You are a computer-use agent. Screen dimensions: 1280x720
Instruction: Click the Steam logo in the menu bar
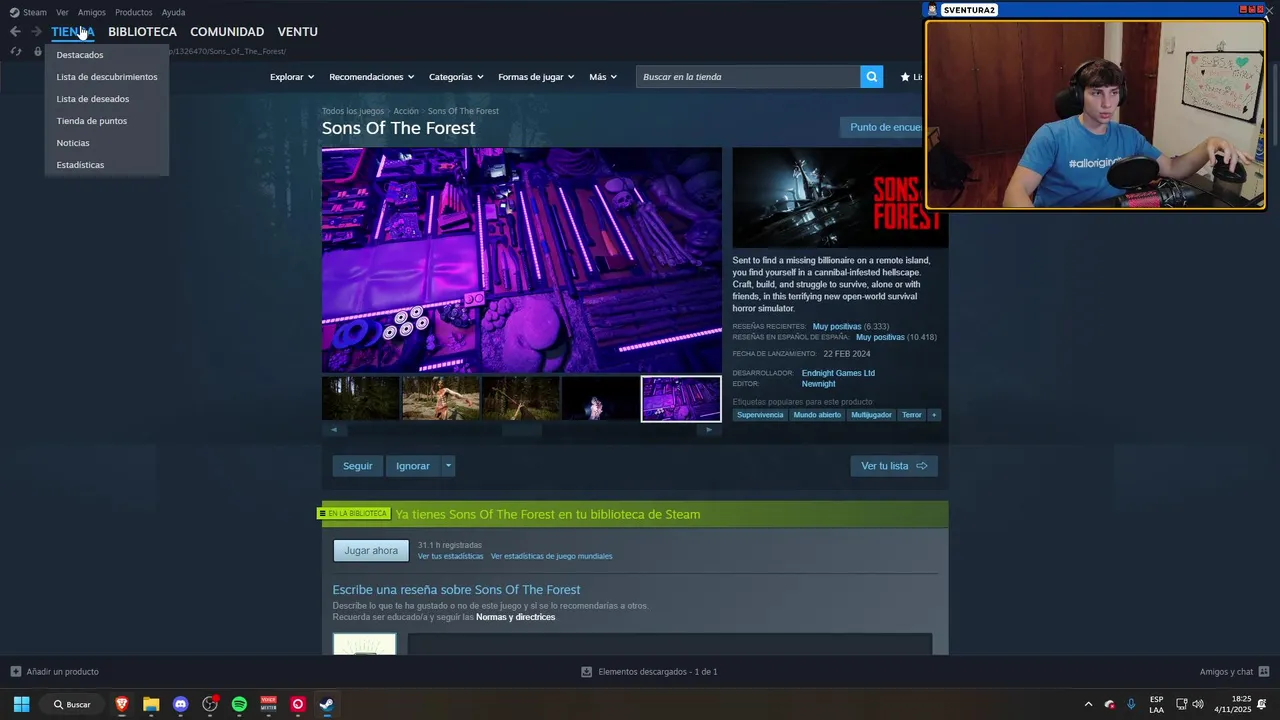[x=14, y=12]
